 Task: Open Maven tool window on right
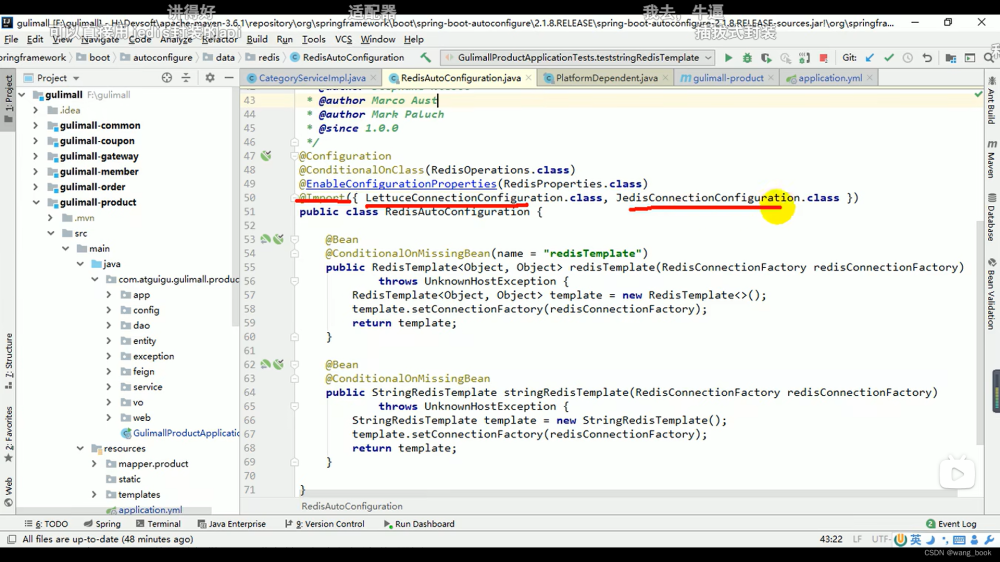coord(992,159)
